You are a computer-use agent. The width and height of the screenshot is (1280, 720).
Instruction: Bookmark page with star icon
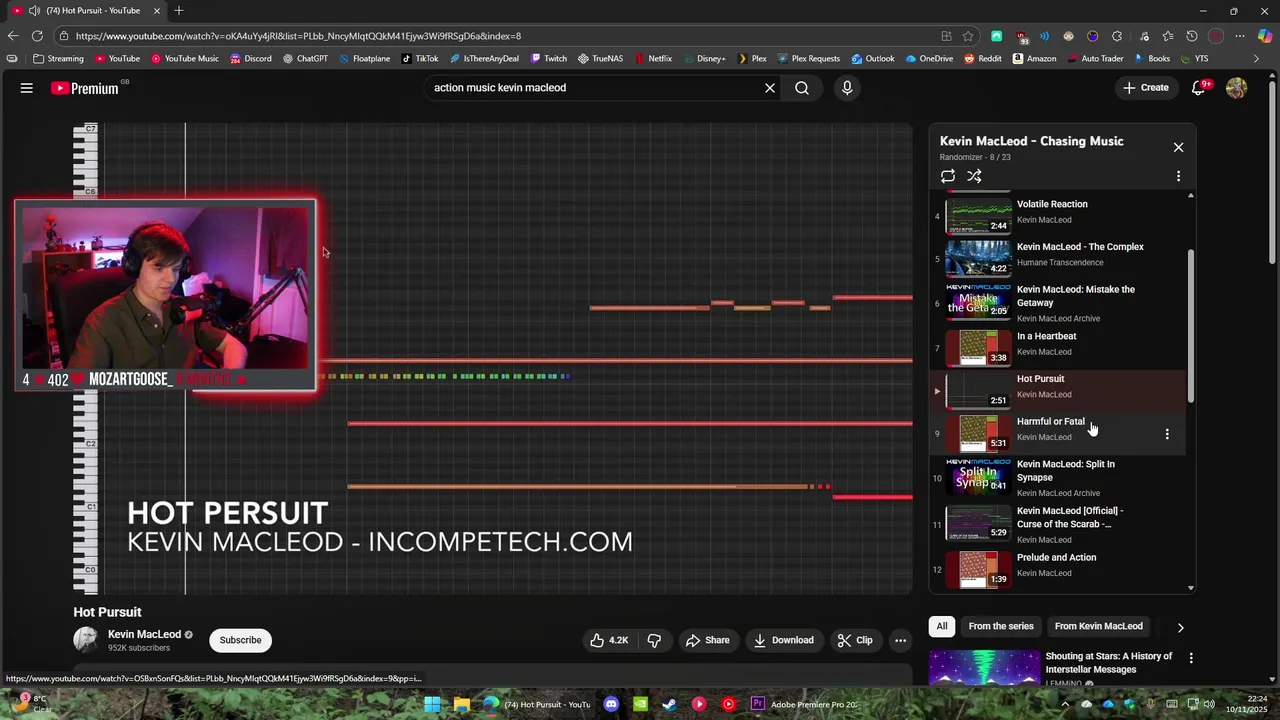(x=968, y=36)
